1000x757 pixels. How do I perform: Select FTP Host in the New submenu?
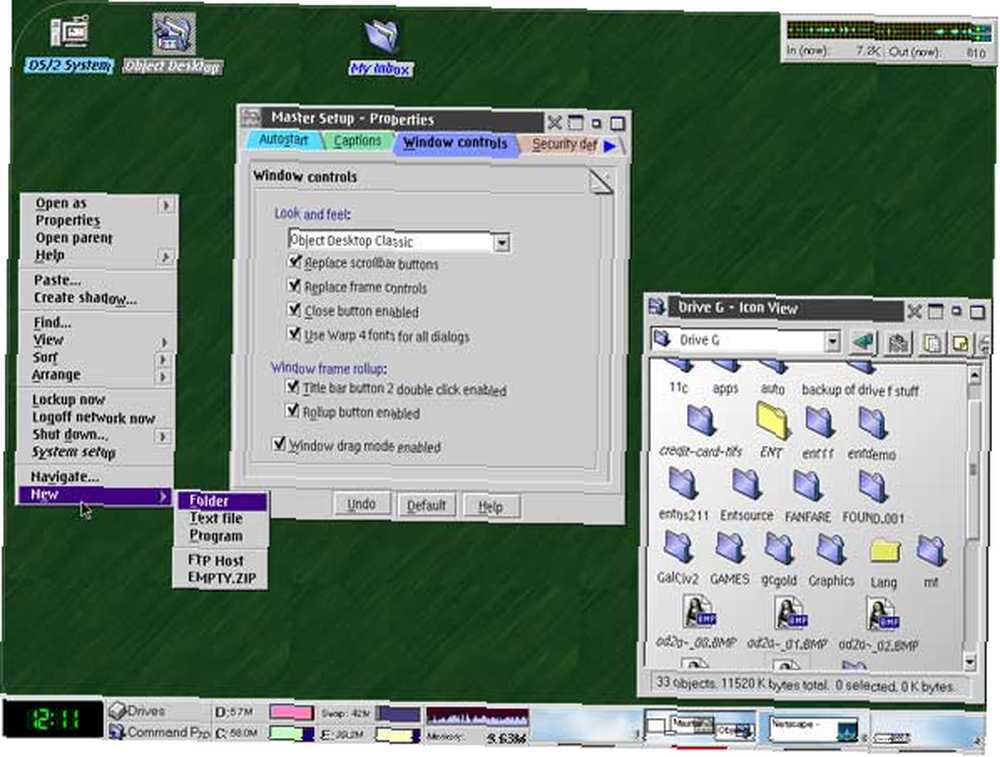(216, 561)
